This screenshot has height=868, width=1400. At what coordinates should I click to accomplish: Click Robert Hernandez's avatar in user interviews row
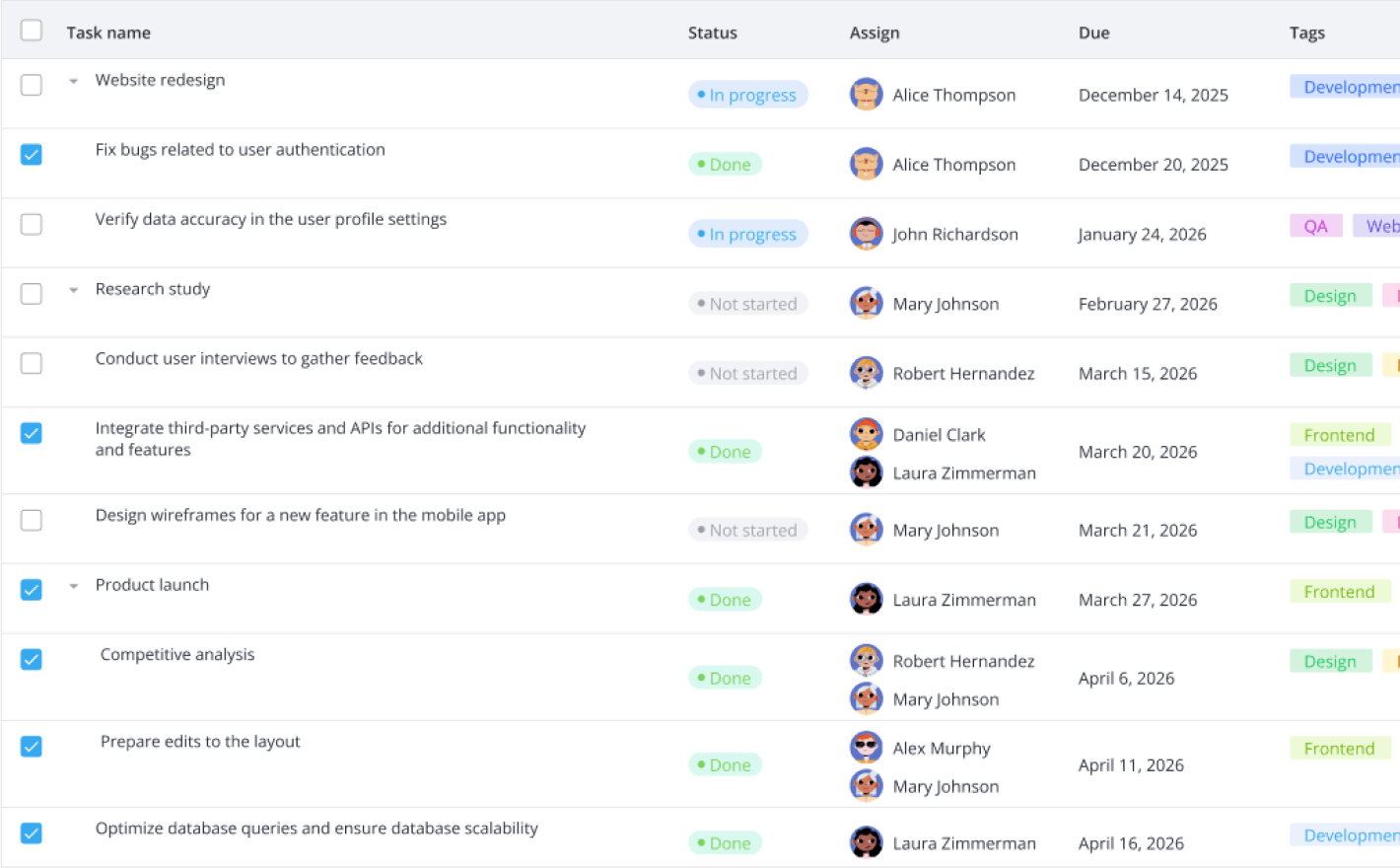[x=866, y=373]
